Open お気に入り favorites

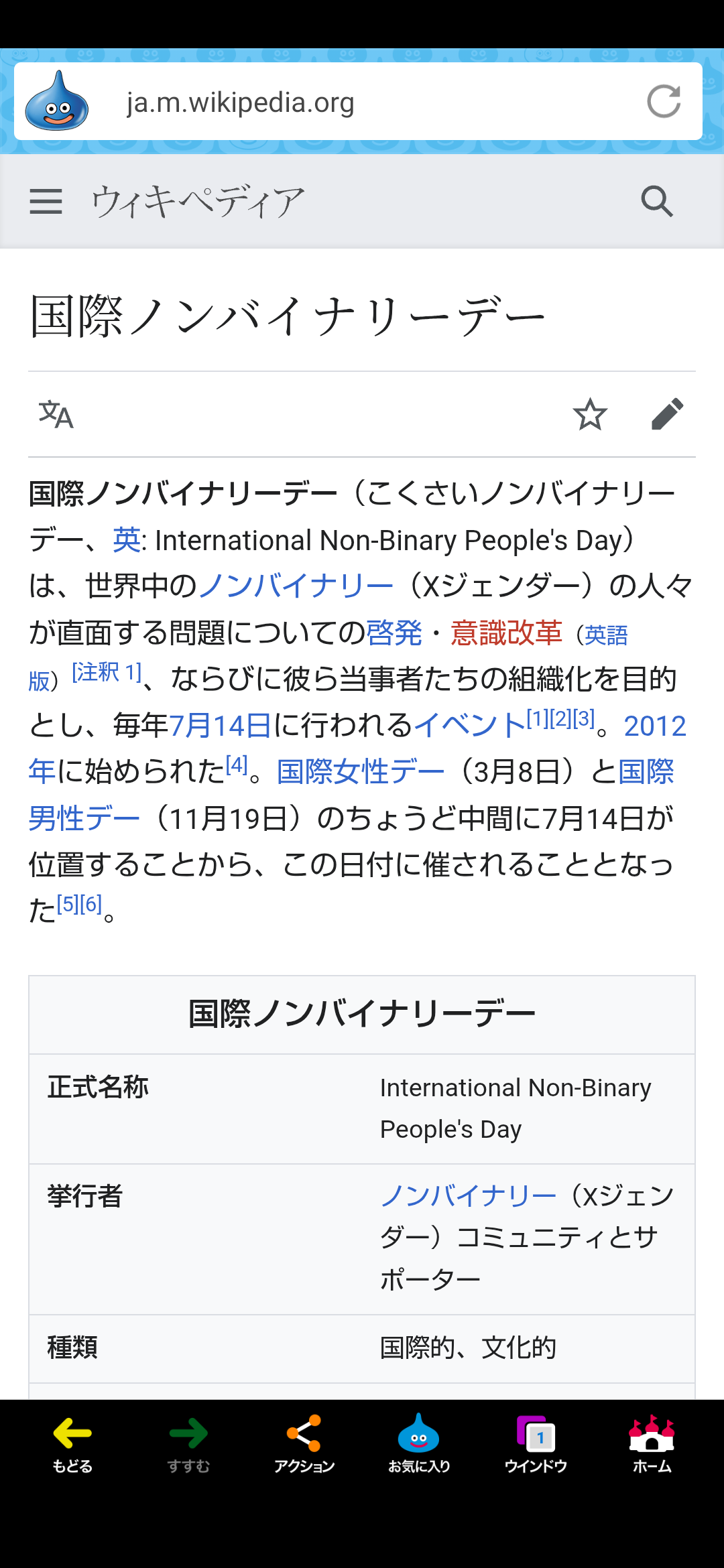pos(419,1443)
